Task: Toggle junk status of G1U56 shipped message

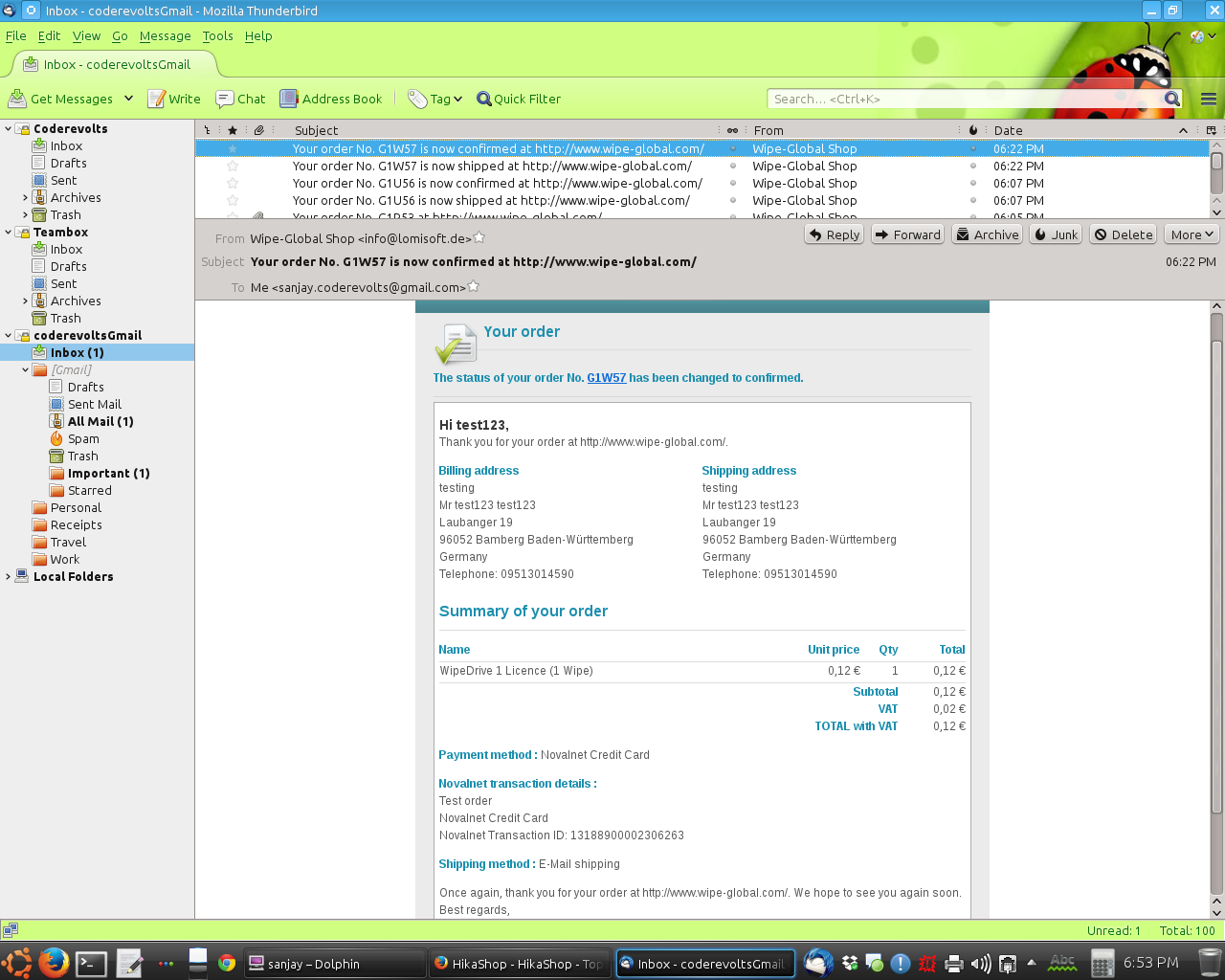Action: point(973,201)
